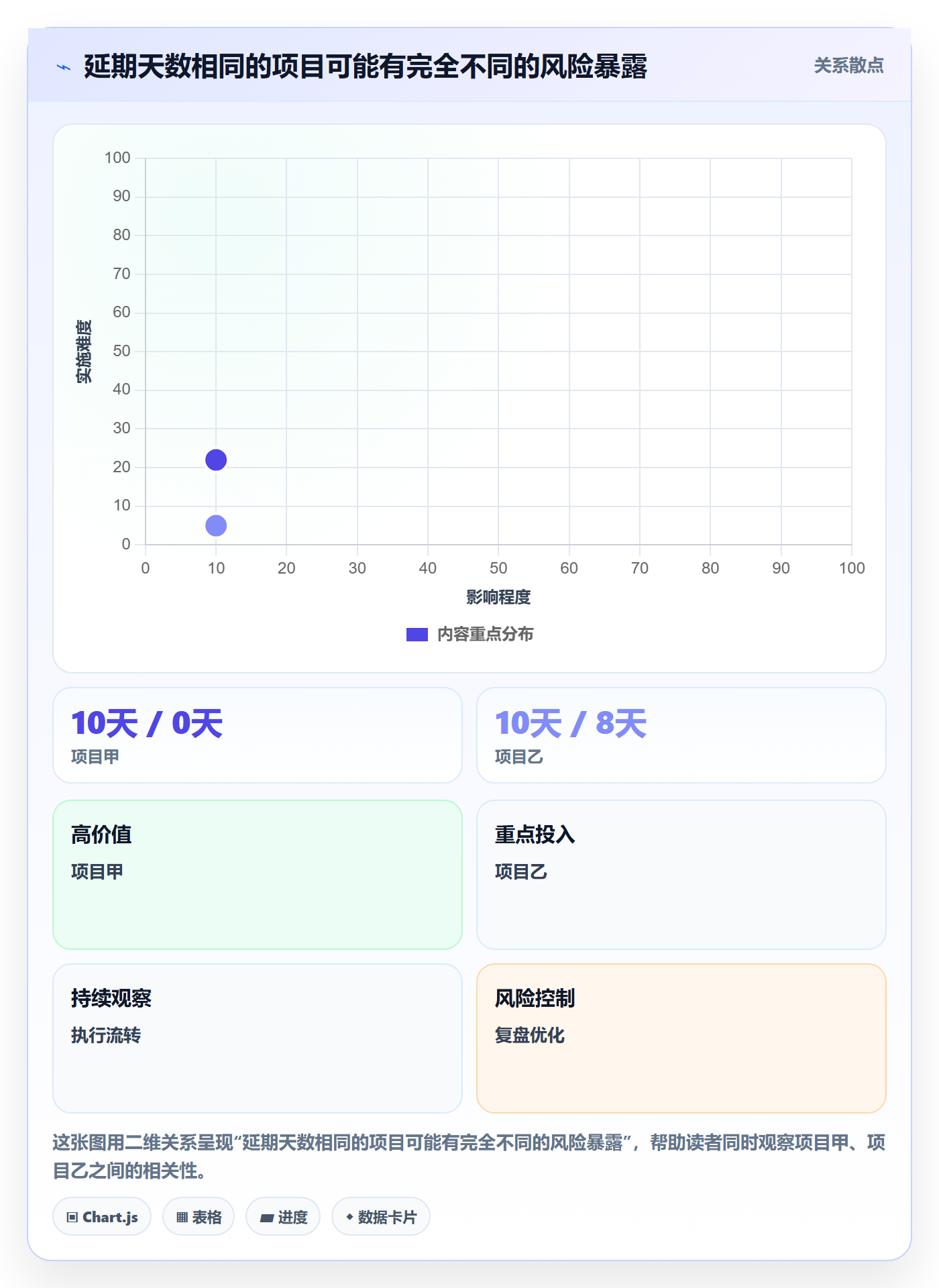Click the 表格 chip grid icon
Viewport: 939px width, 1288px height.
coord(182,1218)
